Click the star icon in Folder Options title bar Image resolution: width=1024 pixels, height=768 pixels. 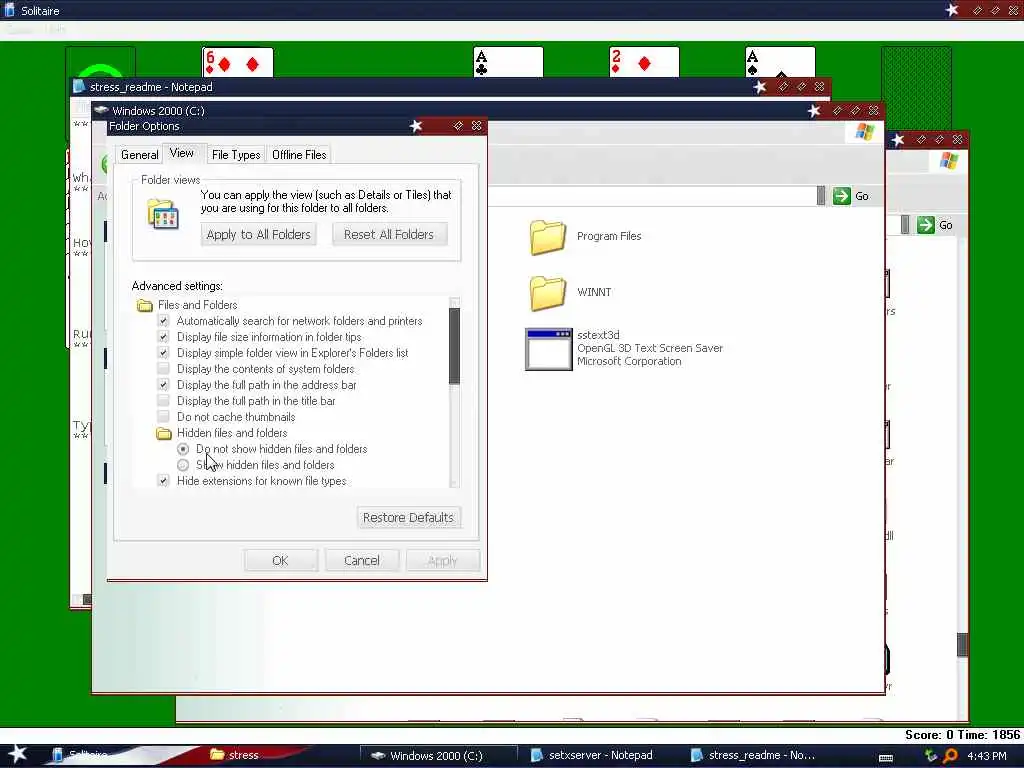tap(416, 125)
